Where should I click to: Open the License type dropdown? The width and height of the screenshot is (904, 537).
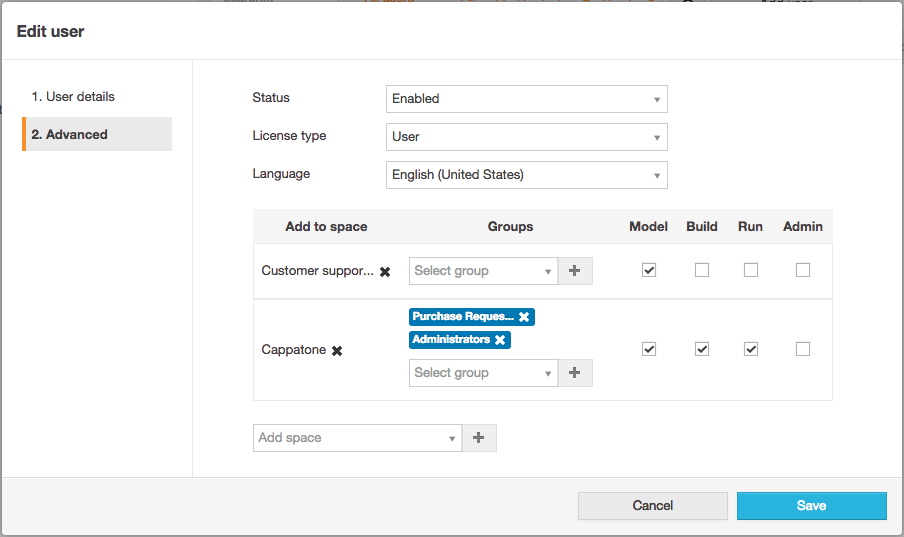[x=526, y=137]
